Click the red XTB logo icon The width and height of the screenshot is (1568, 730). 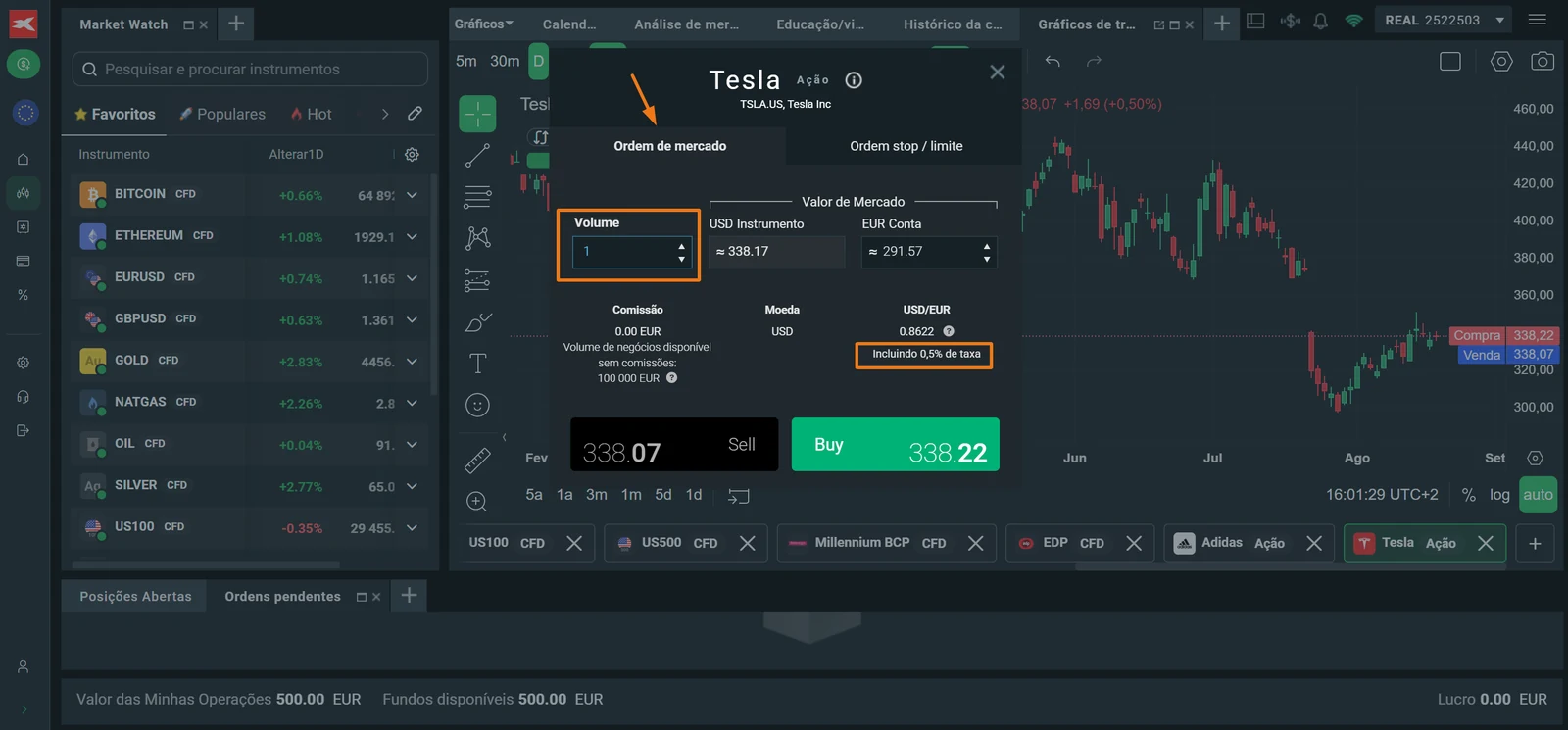click(x=24, y=24)
